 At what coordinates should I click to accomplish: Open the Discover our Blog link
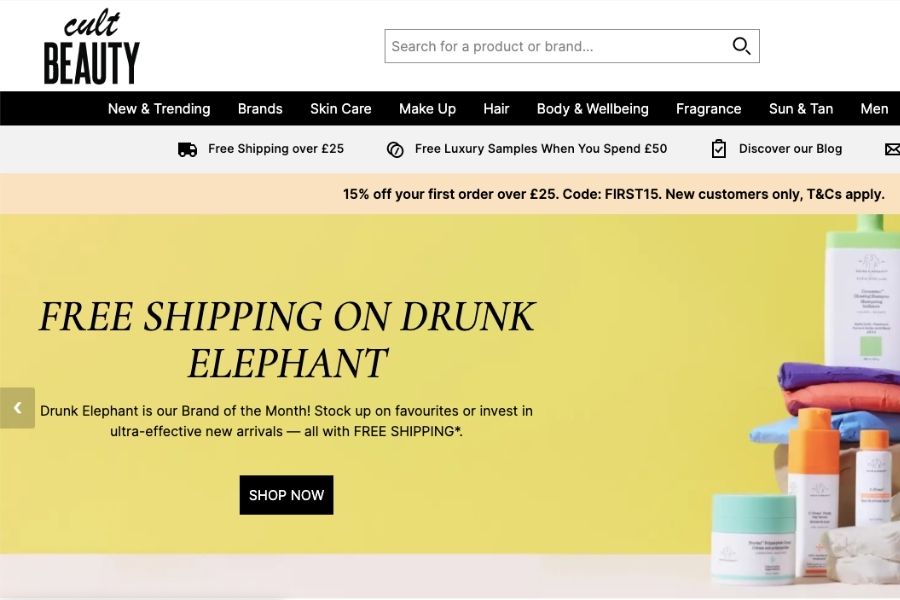point(789,148)
